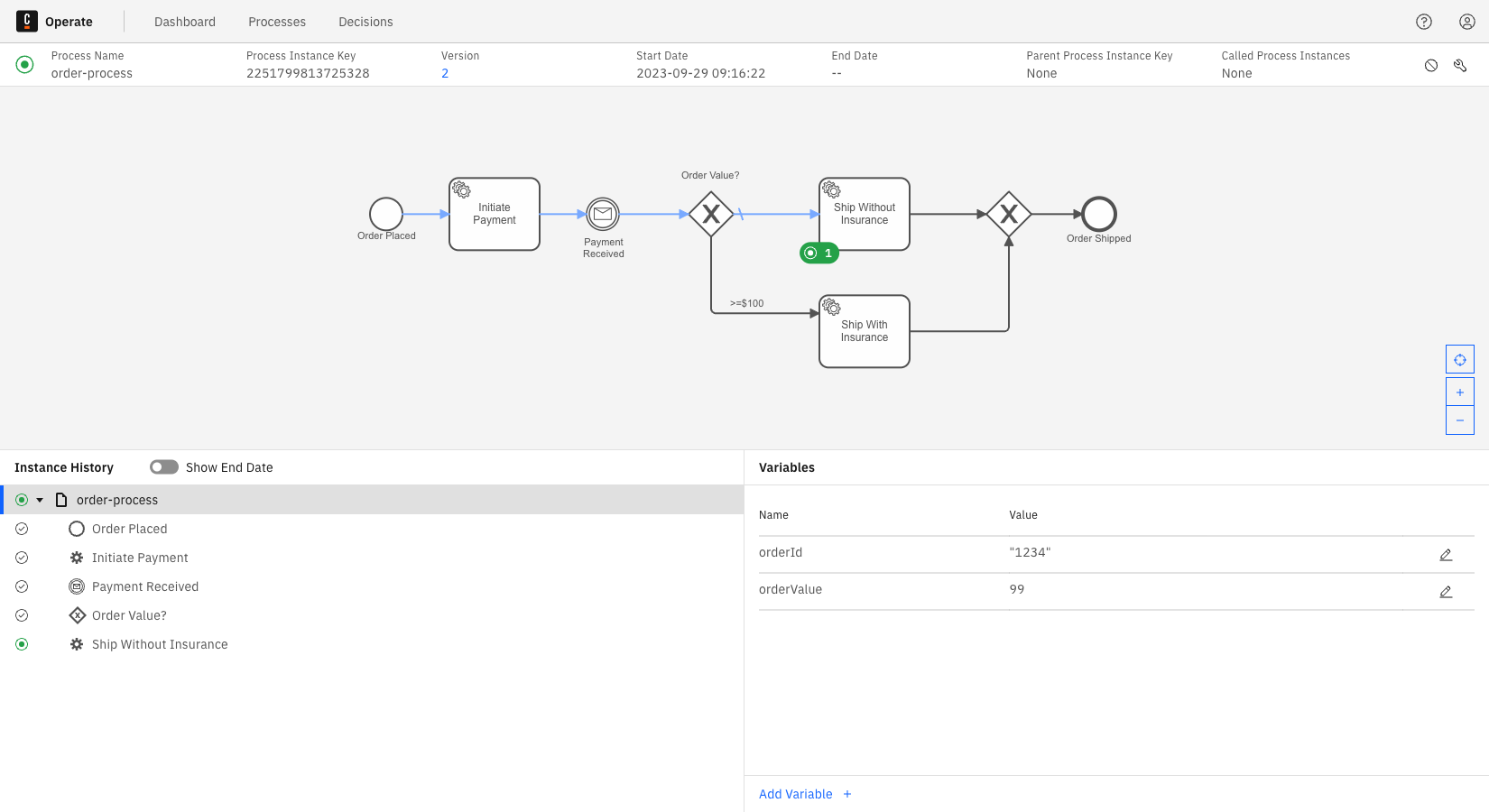Reset the diagram view position
Image resolution: width=1489 pixels, height=812 pixels.
coord(1459,358)
